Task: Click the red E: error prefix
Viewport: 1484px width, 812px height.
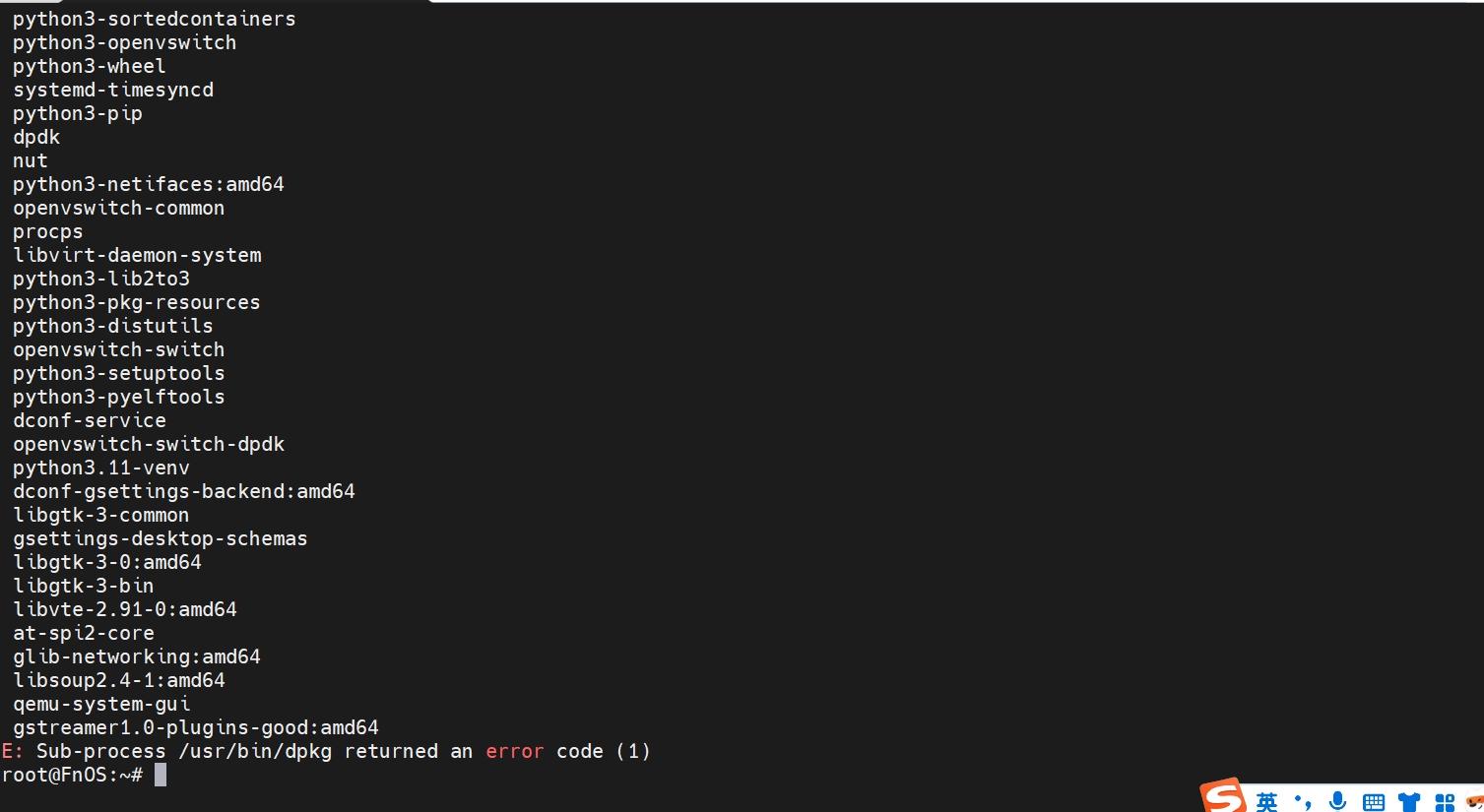Action: 13,751
